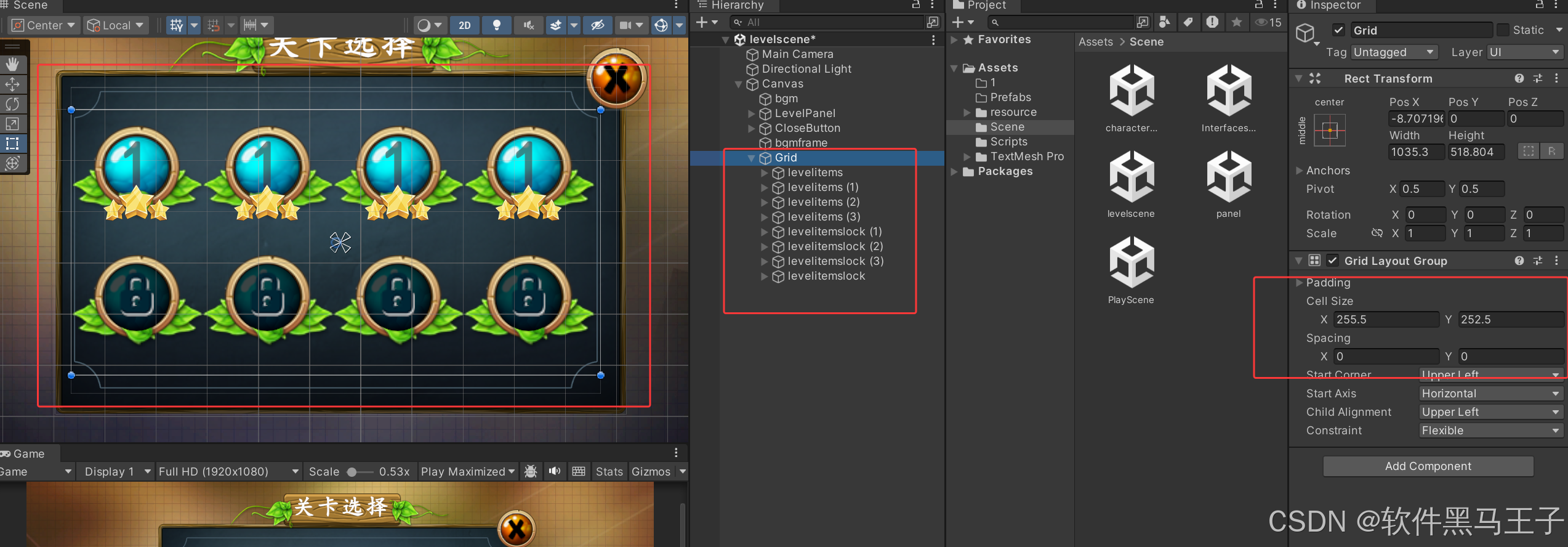Toggle the Grid Layout Group enabled checkbox
1568x547 pixels.
pyautogui.click(x=1332, y=261)
